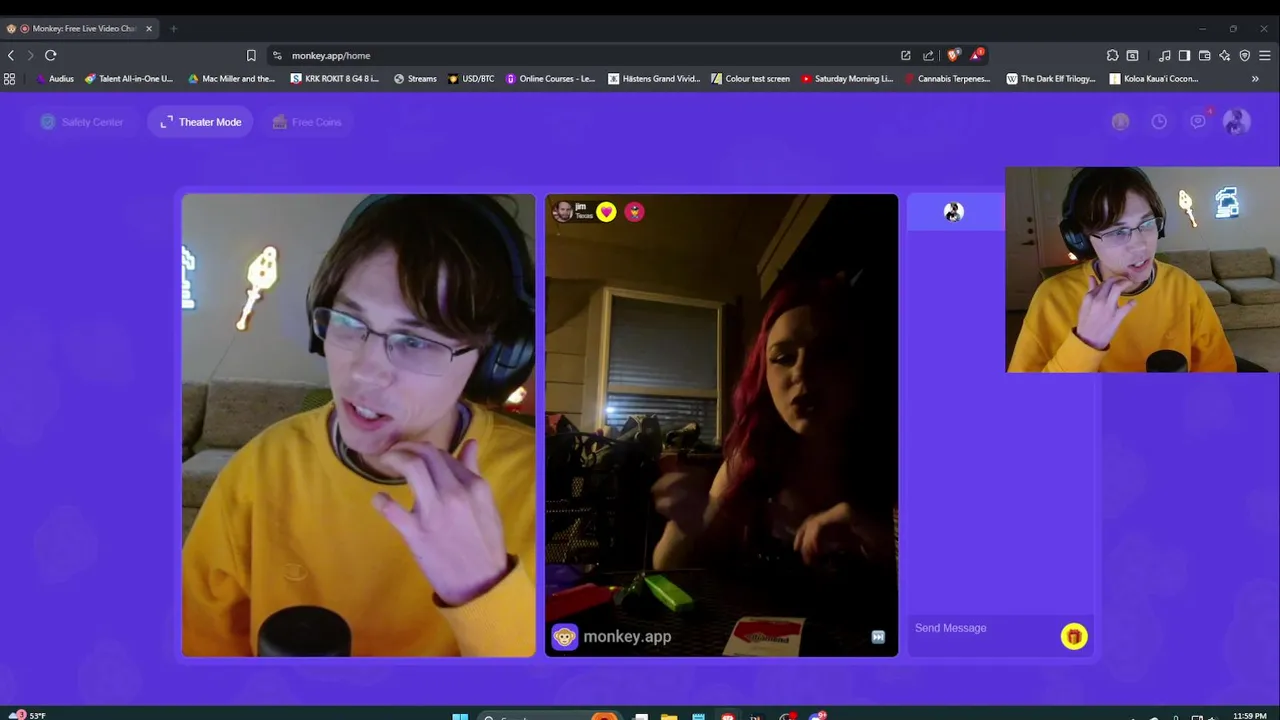Image resolution: width=1280 pixels, height=720 pixels.
Task: Click the red badge next to heart
Action: 634,211
